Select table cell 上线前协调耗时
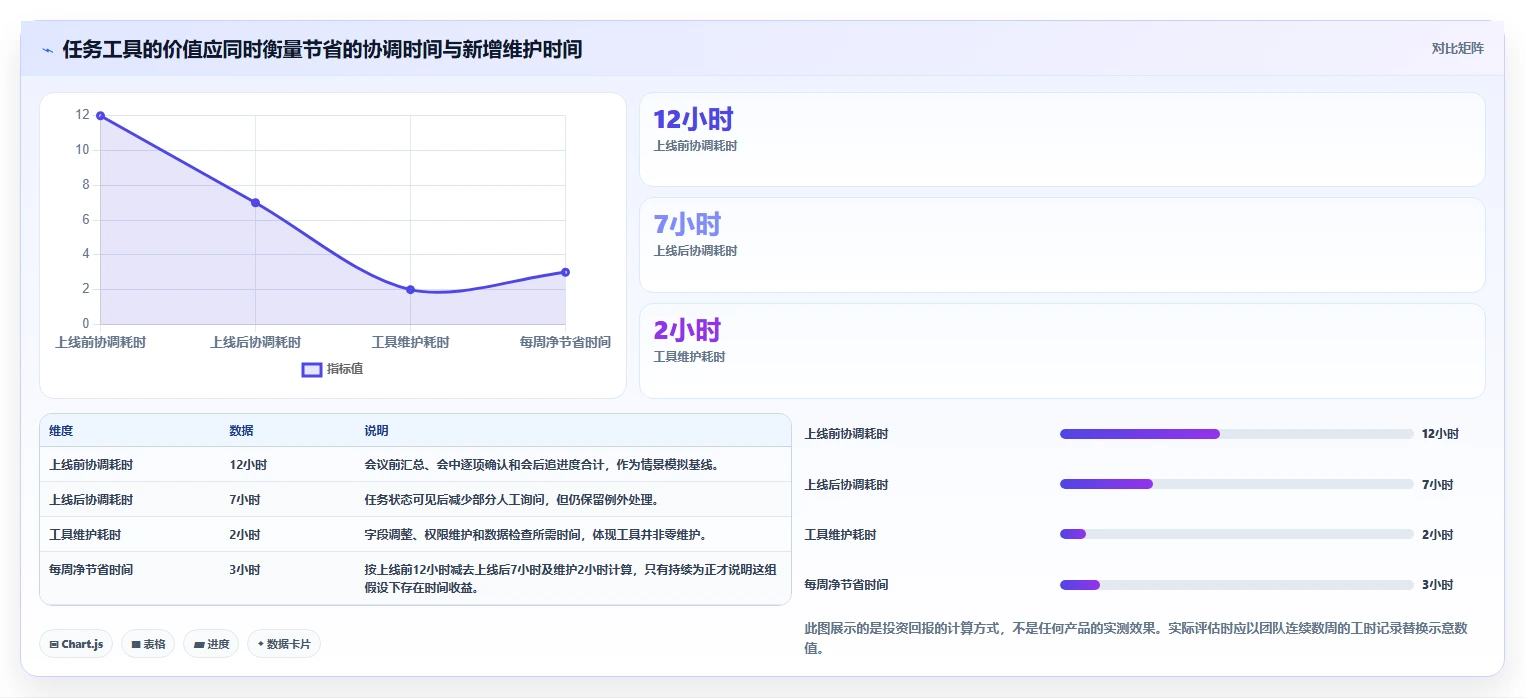Viewport: 1525px width, 698px height. click(91, 465)
